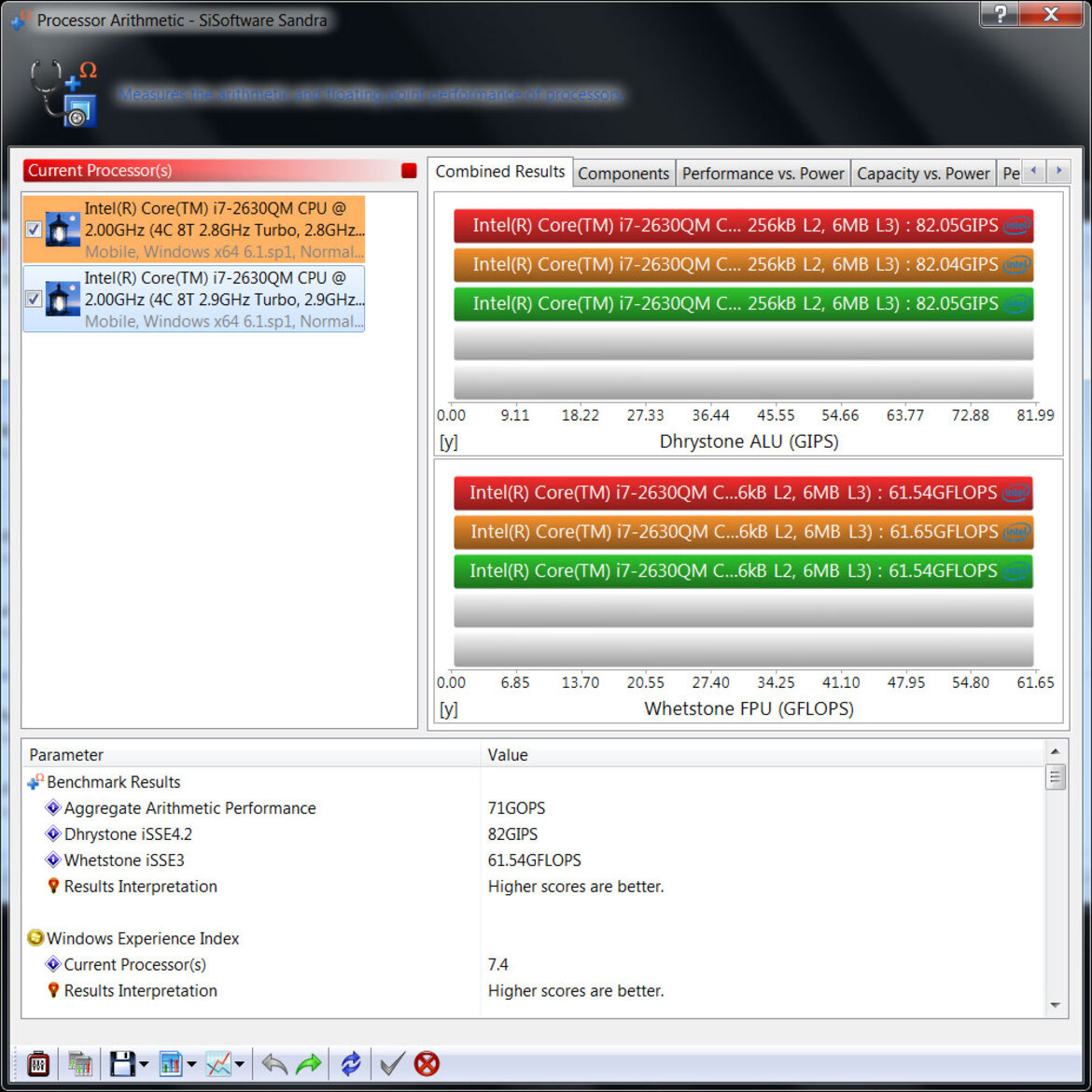
Task: Click the copy results chart icon
Action: pyautogui.click(x=80, y=1063)
